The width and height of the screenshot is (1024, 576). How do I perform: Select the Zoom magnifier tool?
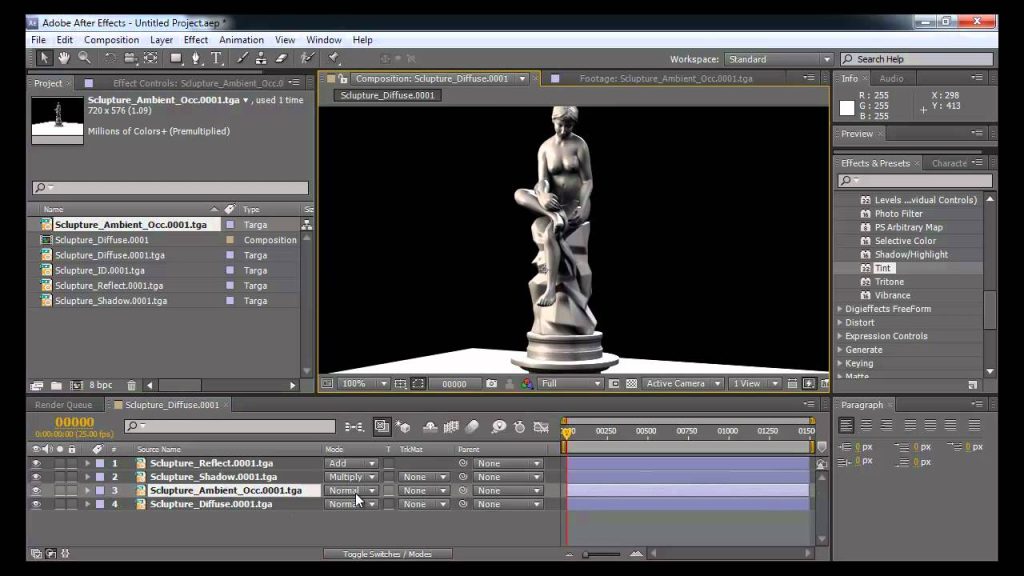[84, 58]
